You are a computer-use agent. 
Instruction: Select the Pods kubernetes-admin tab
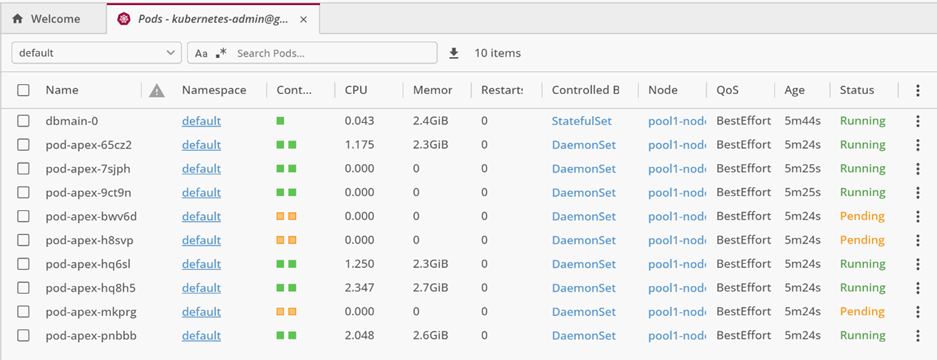pyautogui.click(x=213, y=19)
